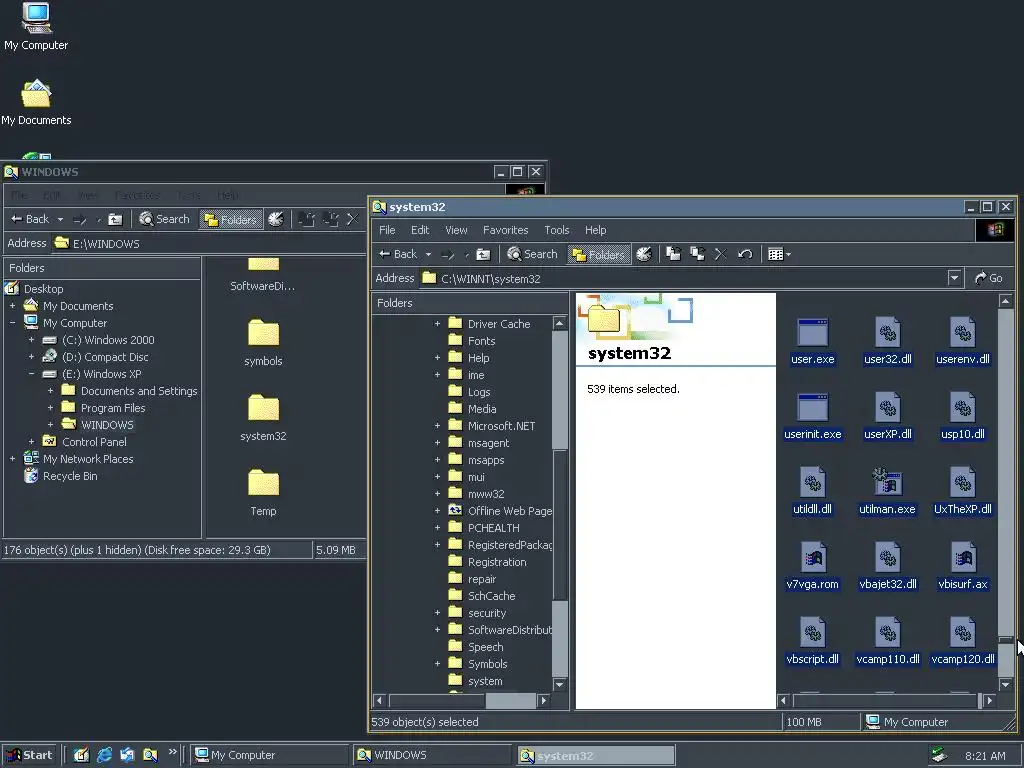Image resolution: width=1024 pixels, height=768 pixels.
Task: Open File menu in system32 window
Action: click(x=387, y=230)
